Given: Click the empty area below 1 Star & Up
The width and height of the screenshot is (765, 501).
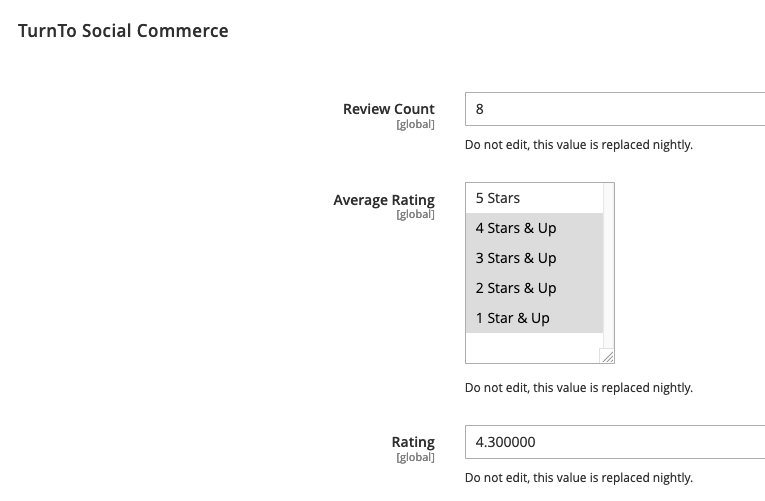Looking at the screenshot, I should tap(534, 346).
